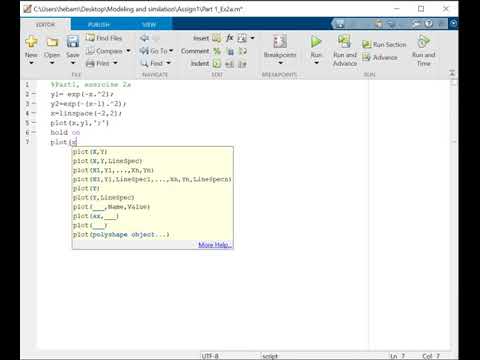
Task: Toggle the breakpoint dash on line 4
Action: pyautogui.click(x=34, y=113)
